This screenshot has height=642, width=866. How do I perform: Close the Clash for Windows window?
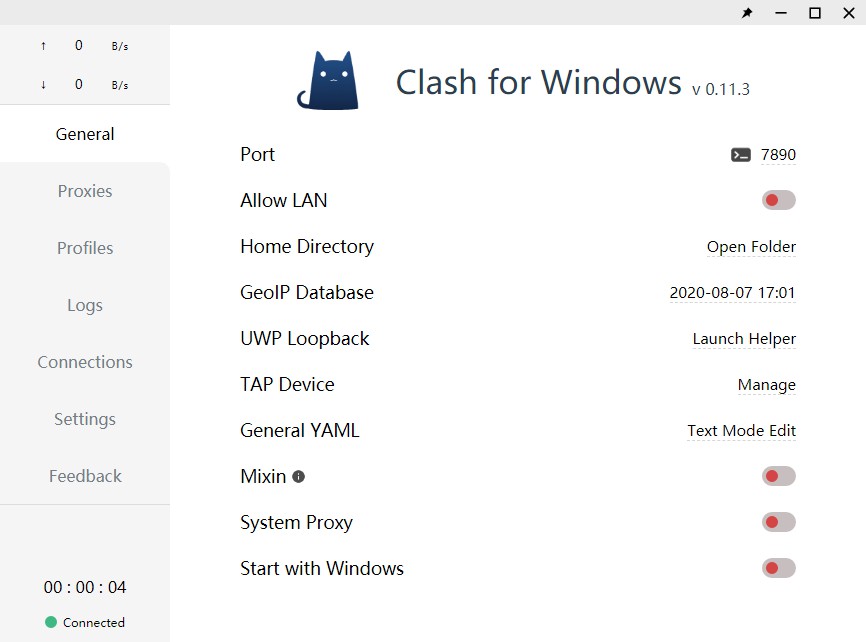[849, 13]
